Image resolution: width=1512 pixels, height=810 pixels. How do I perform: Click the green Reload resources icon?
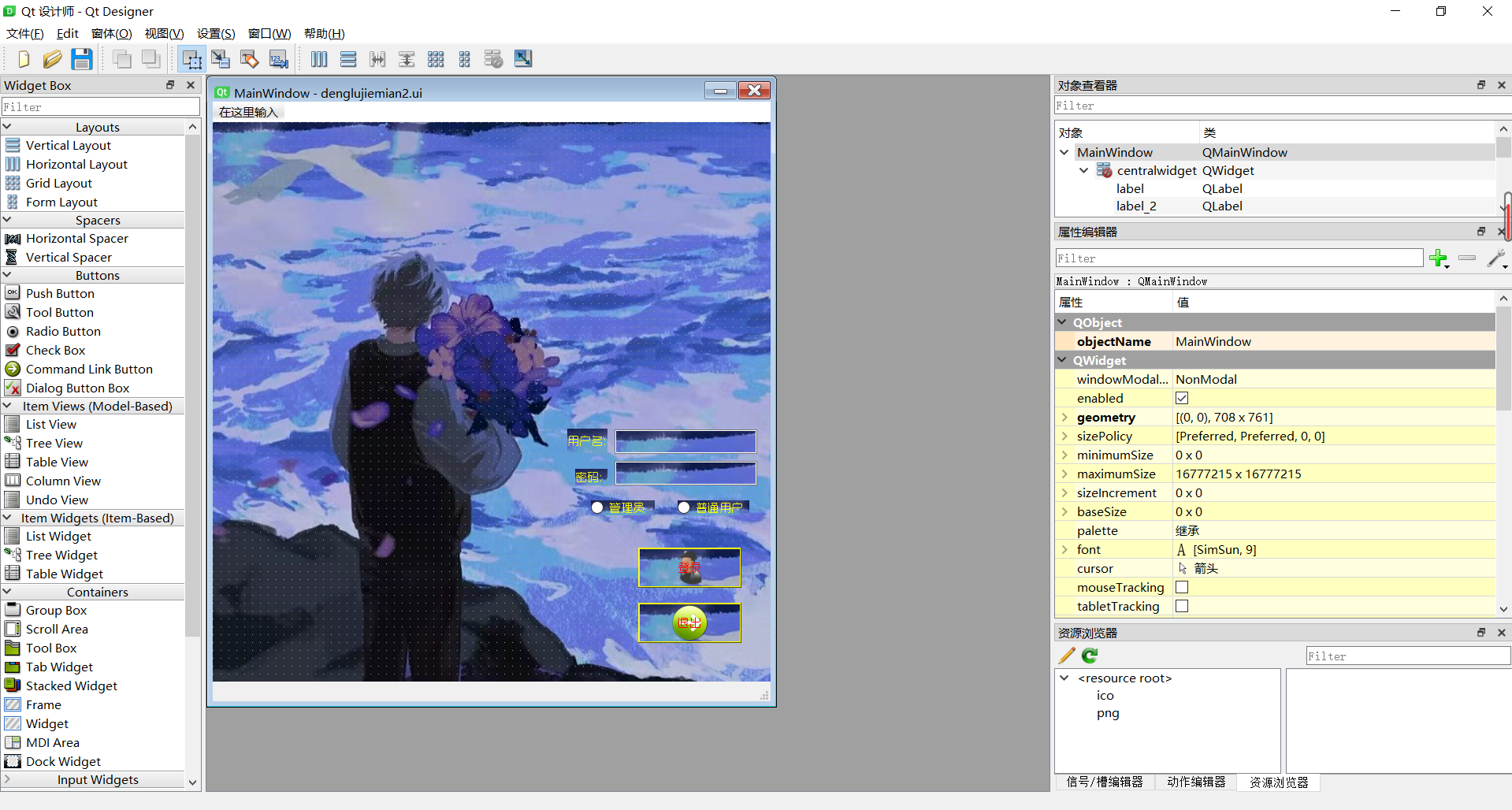click(x=1090, y=656)
